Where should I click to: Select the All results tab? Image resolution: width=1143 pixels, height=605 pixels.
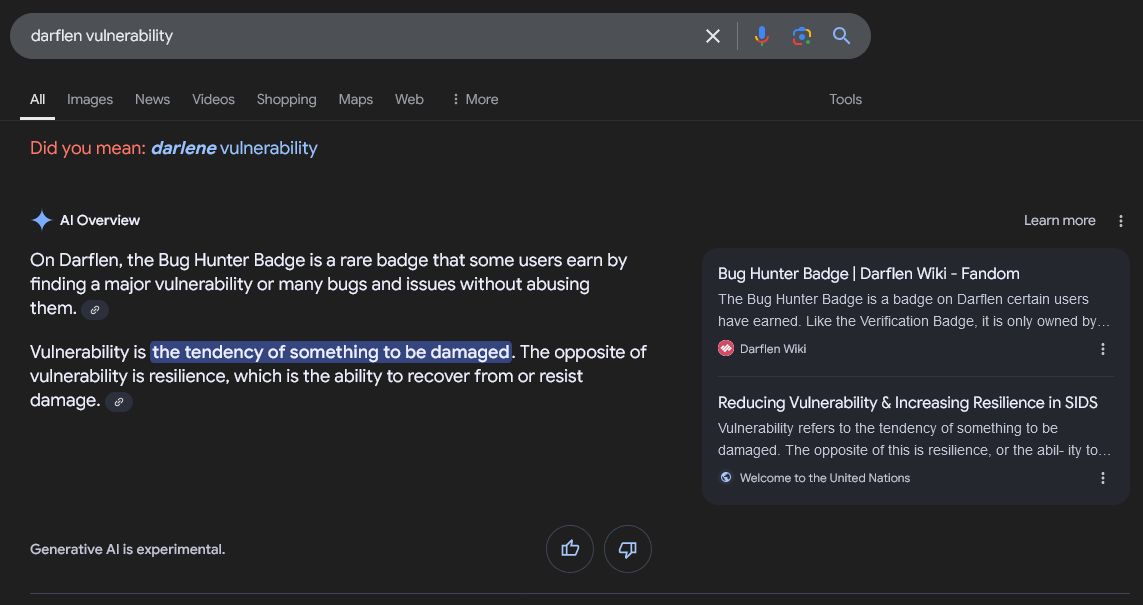point(37,100)
